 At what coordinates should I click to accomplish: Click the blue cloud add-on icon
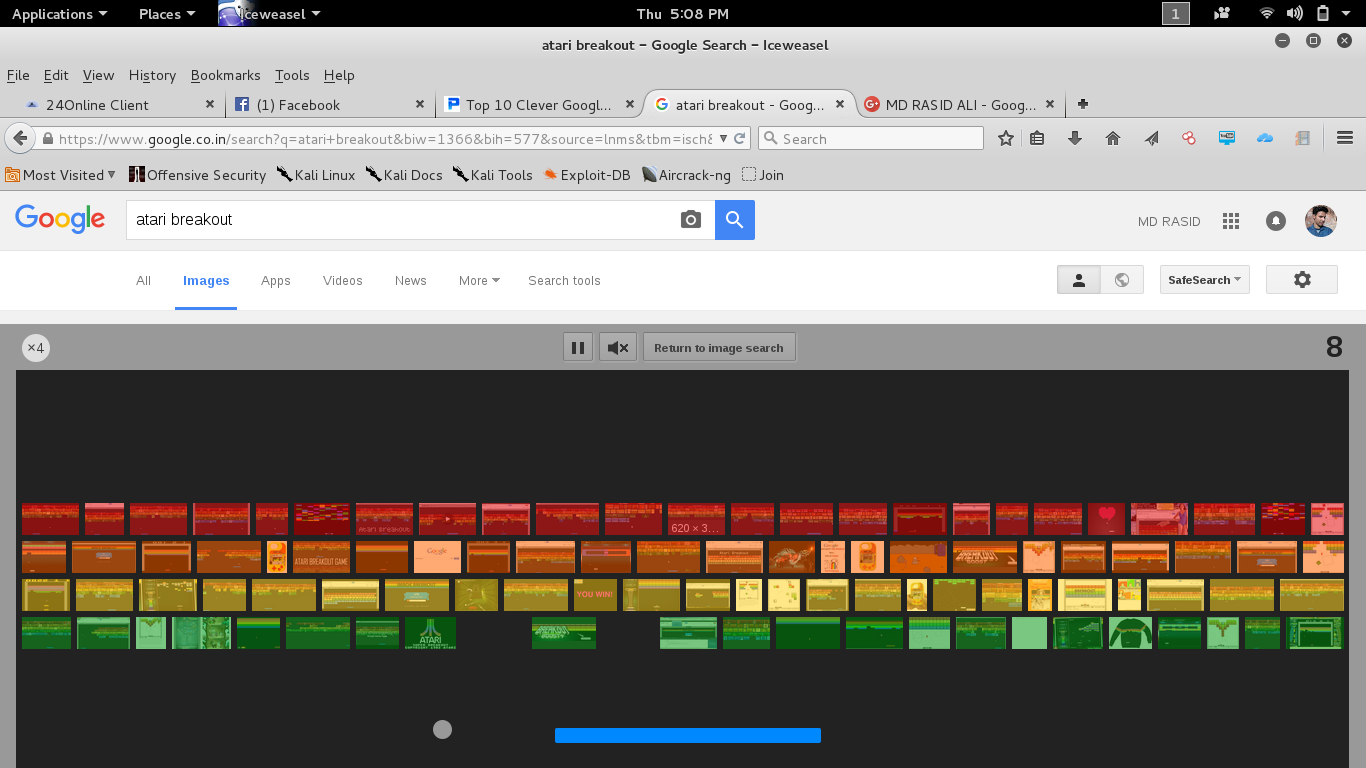(1265, 139)
